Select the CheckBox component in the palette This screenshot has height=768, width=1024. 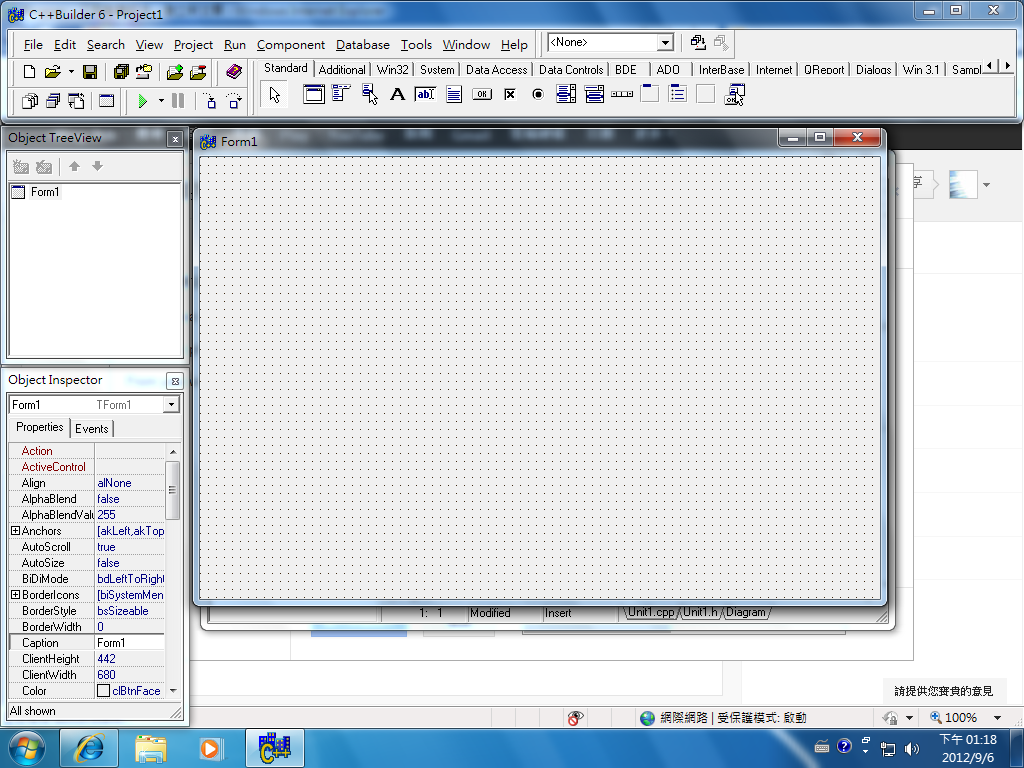click(x=509, y=94)
